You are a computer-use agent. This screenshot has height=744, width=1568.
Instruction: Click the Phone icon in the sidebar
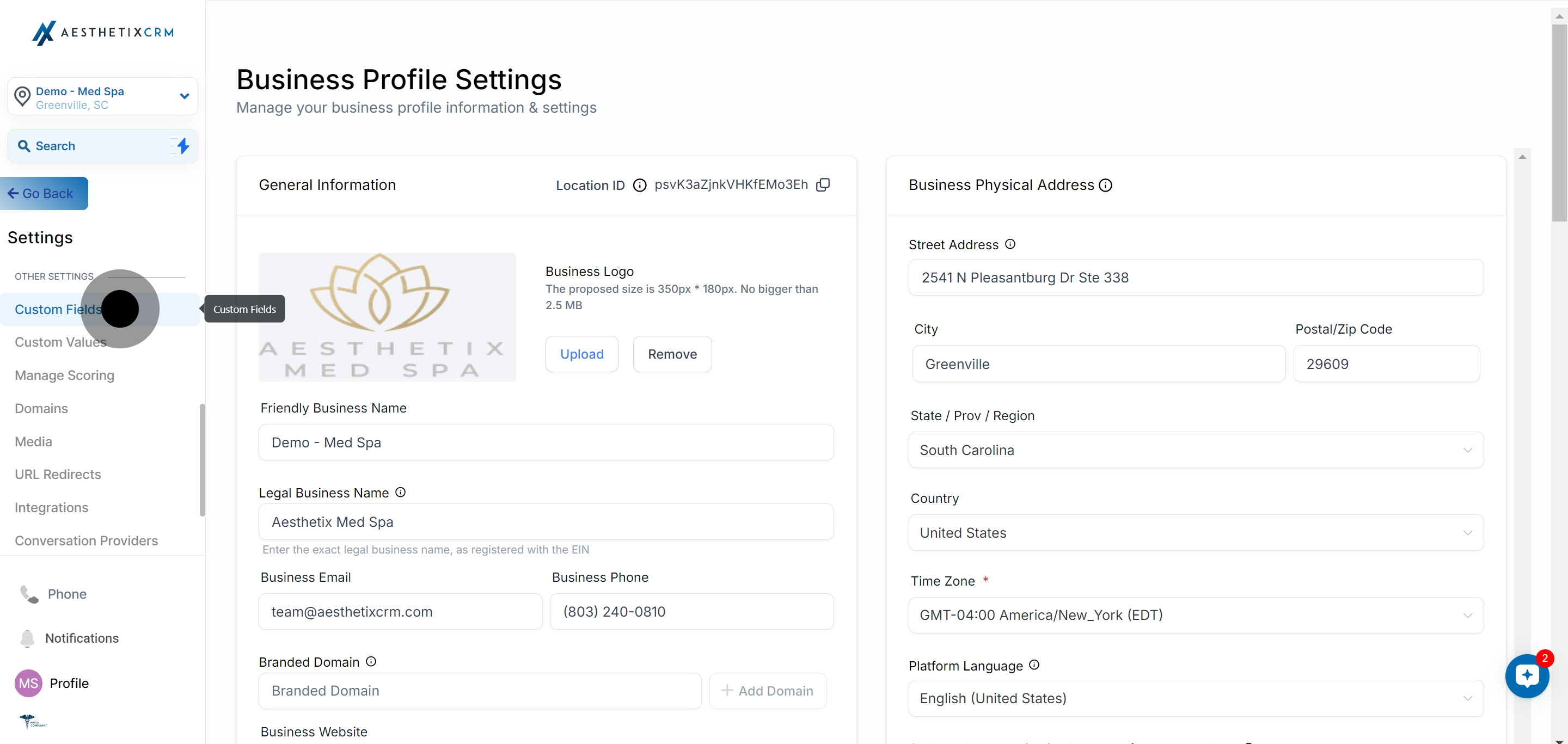click(29, 594)
